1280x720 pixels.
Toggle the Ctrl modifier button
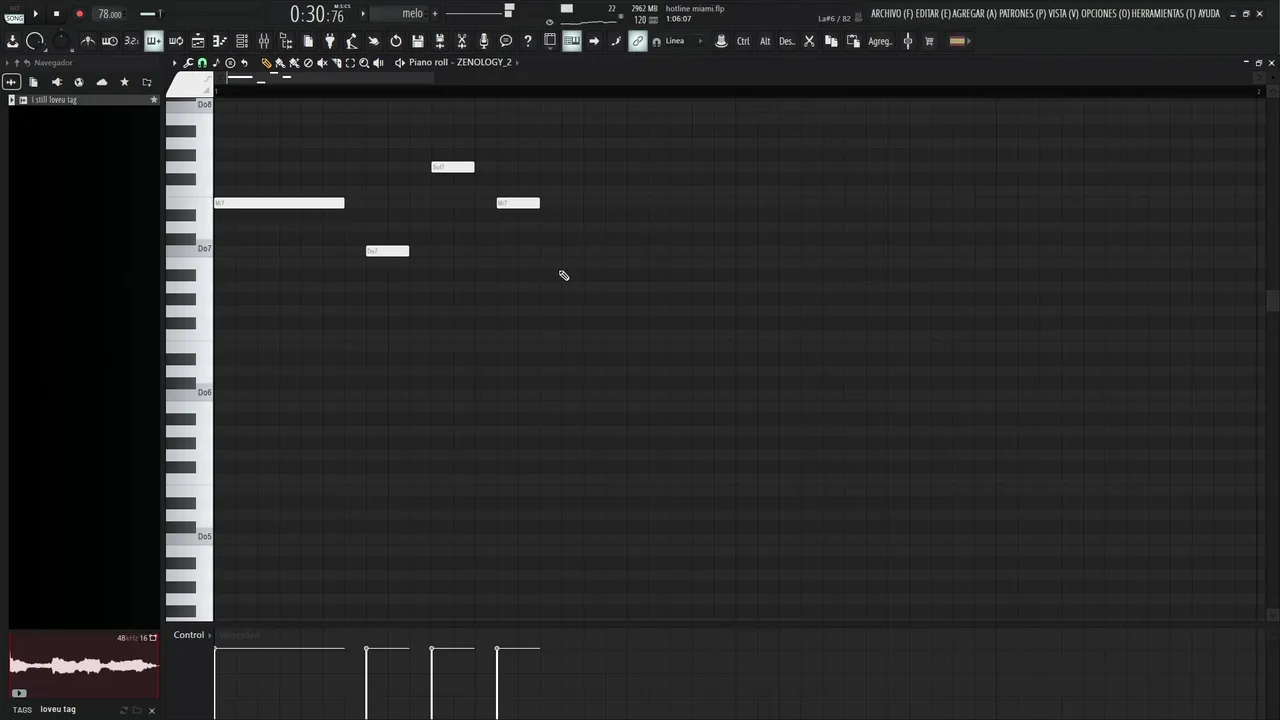tap(743, 41)
